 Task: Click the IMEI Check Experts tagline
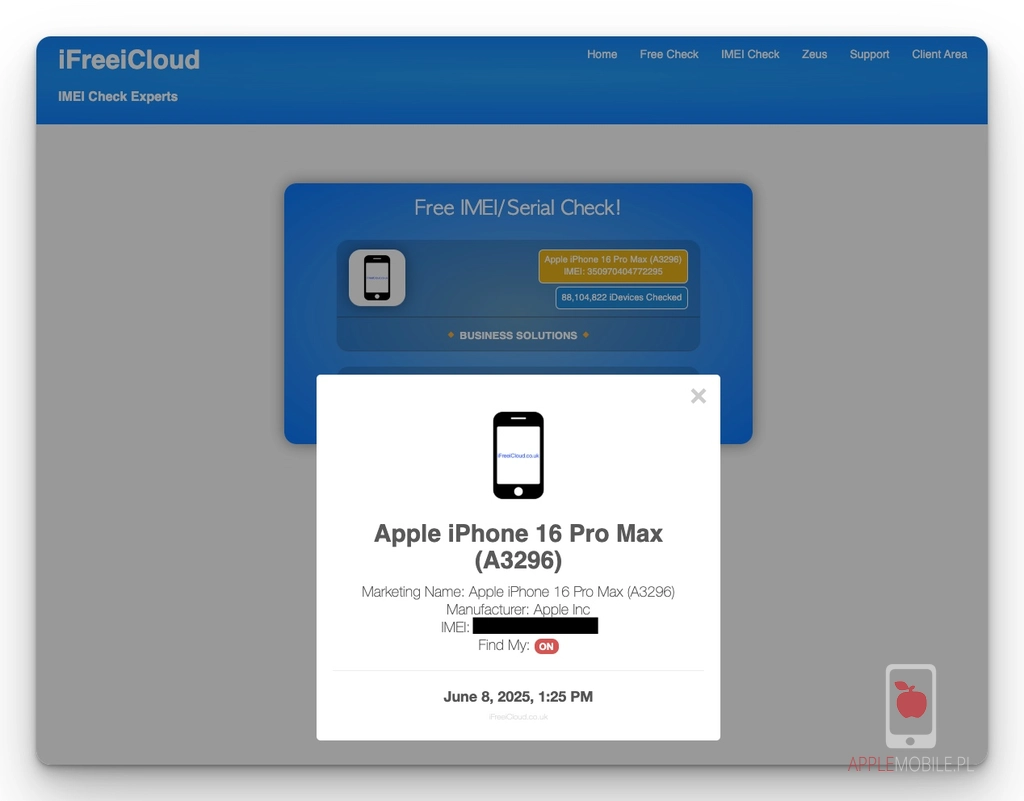(x=118, y=96)
